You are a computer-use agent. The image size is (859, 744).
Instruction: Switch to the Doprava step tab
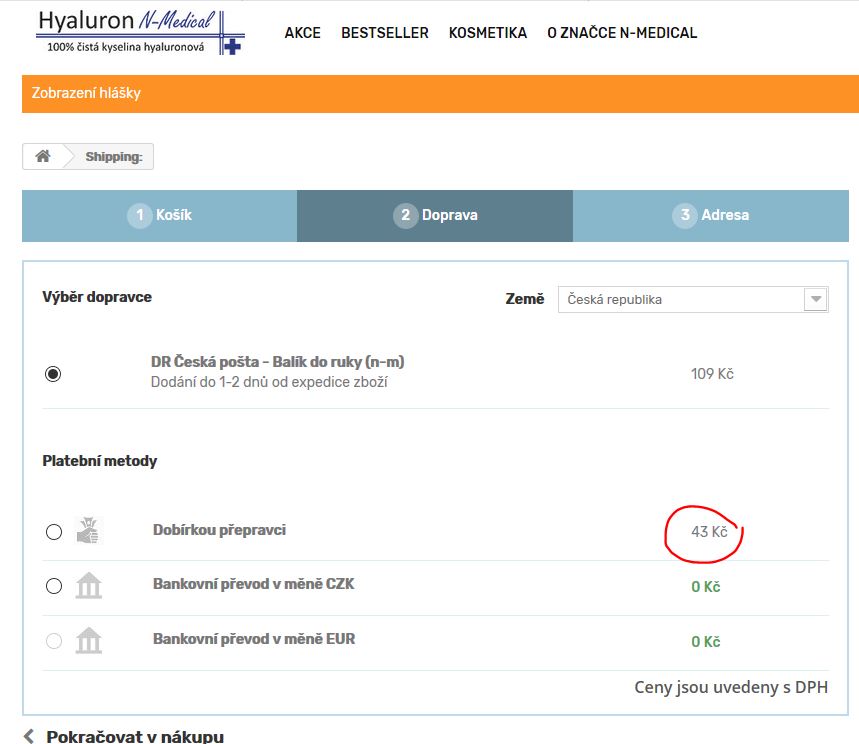click(435, 216)
